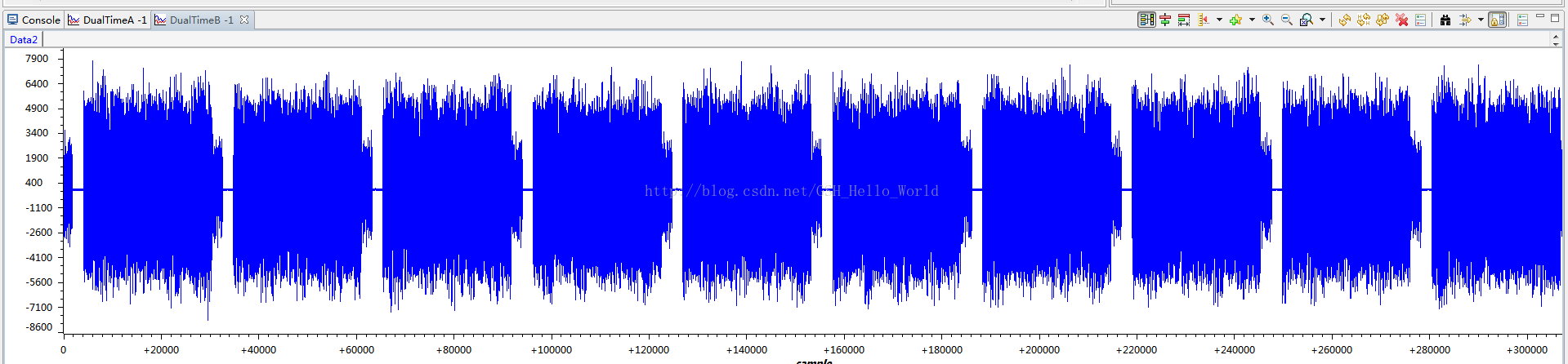Screen dimensions: 1568x364
Task: Click the reset zoom magnifier icon
Action: tap(1307, 20)
